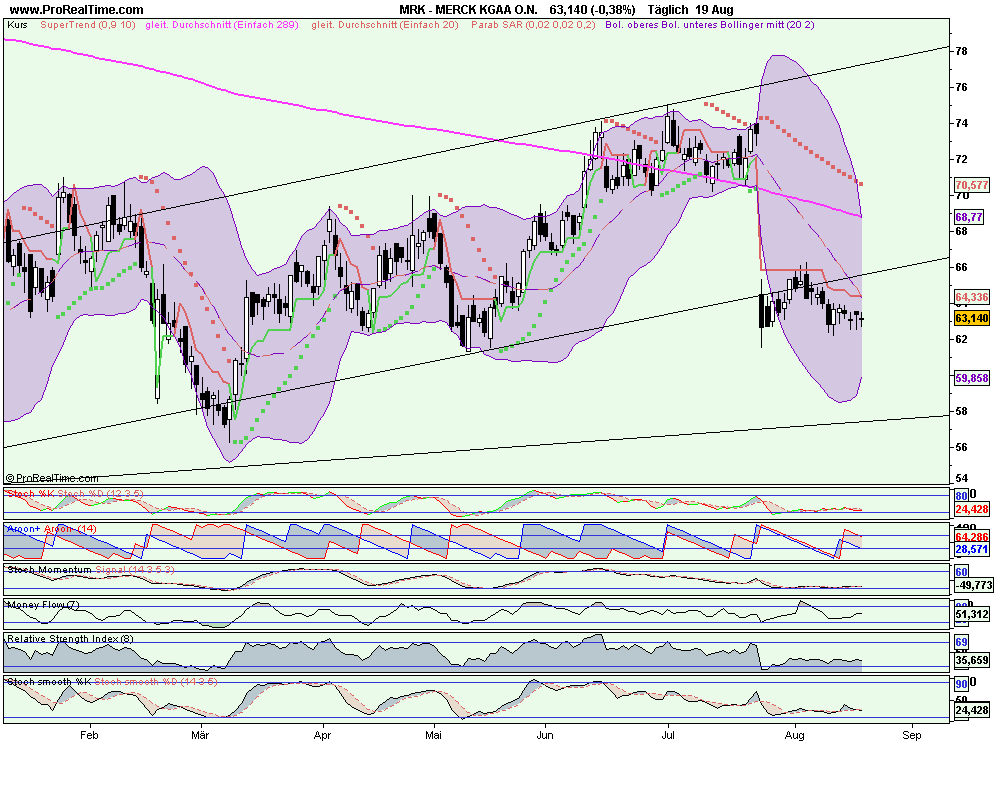Click the red 64,336 value box

click(972, 297)
